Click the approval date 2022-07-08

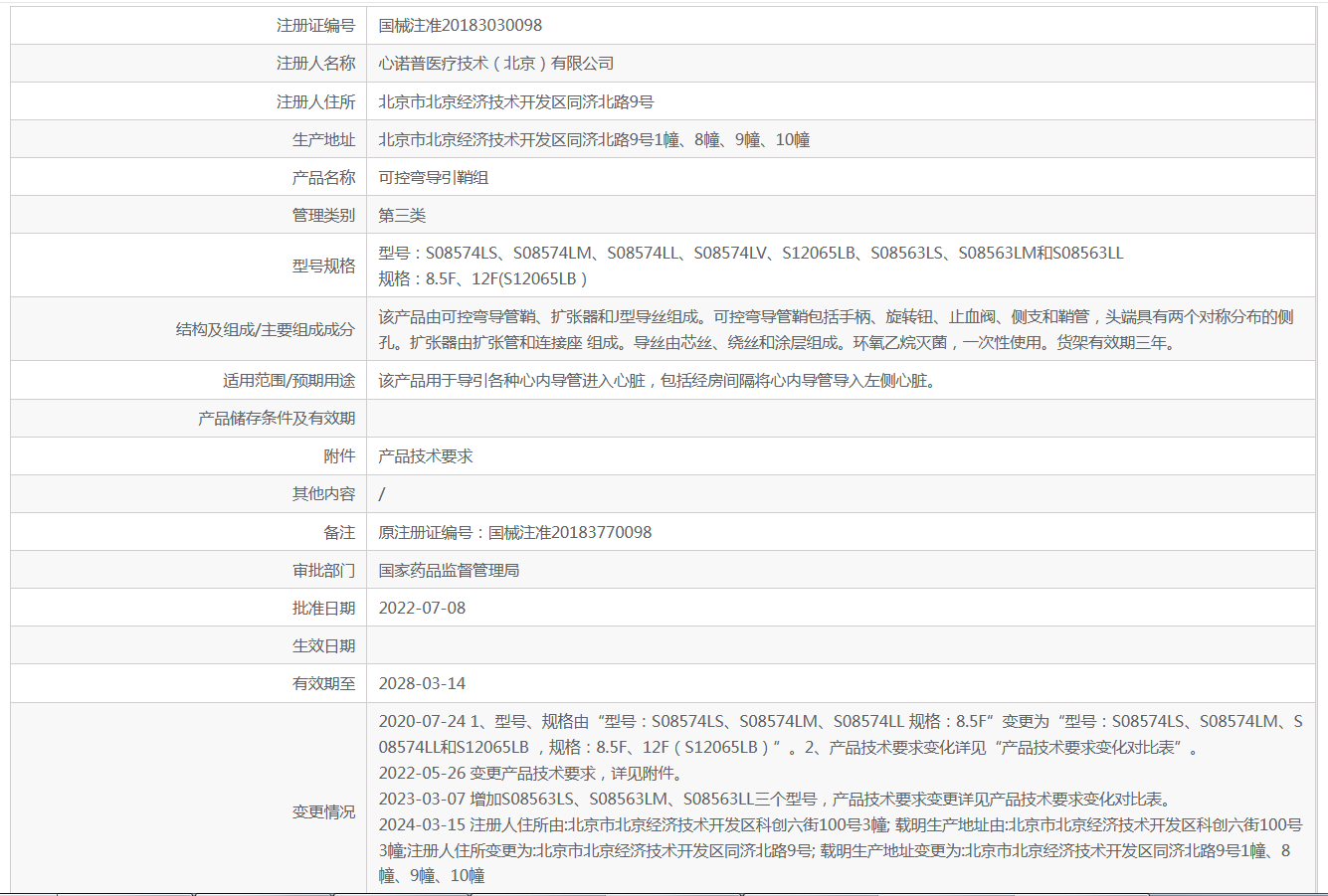click(422, 608)
